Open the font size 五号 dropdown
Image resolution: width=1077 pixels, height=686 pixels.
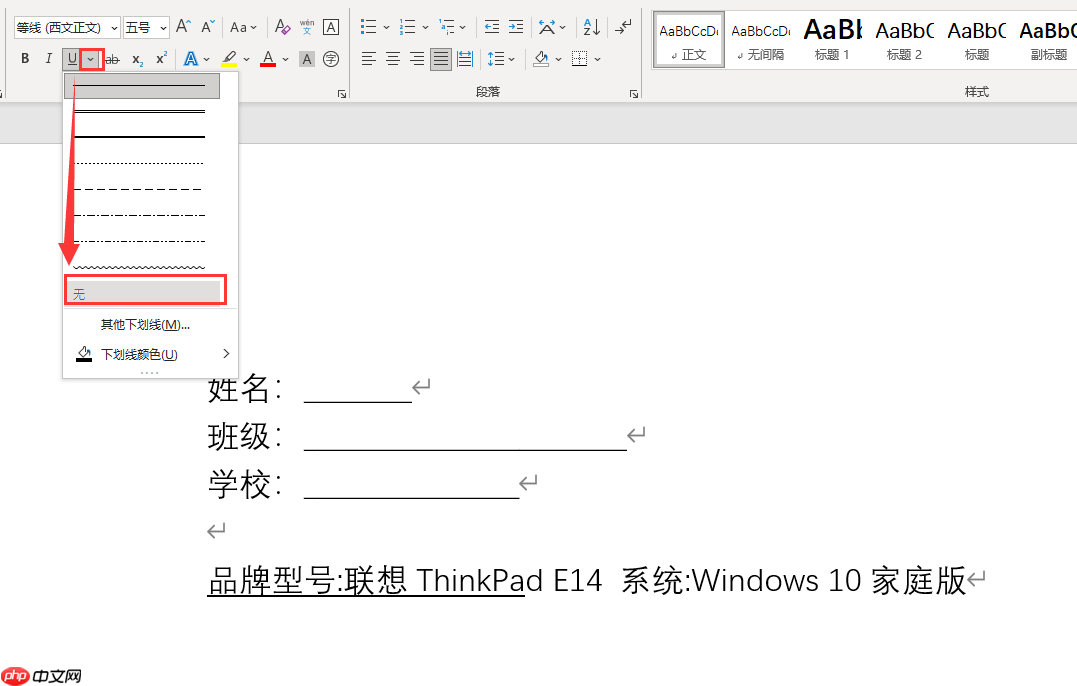pyautogui.click(x=146, y=27)
